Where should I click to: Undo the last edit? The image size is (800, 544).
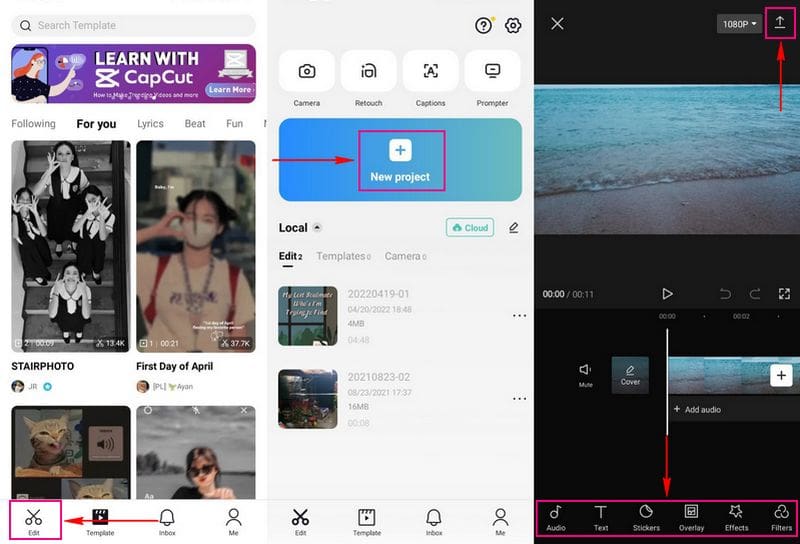tap(725, 294)
